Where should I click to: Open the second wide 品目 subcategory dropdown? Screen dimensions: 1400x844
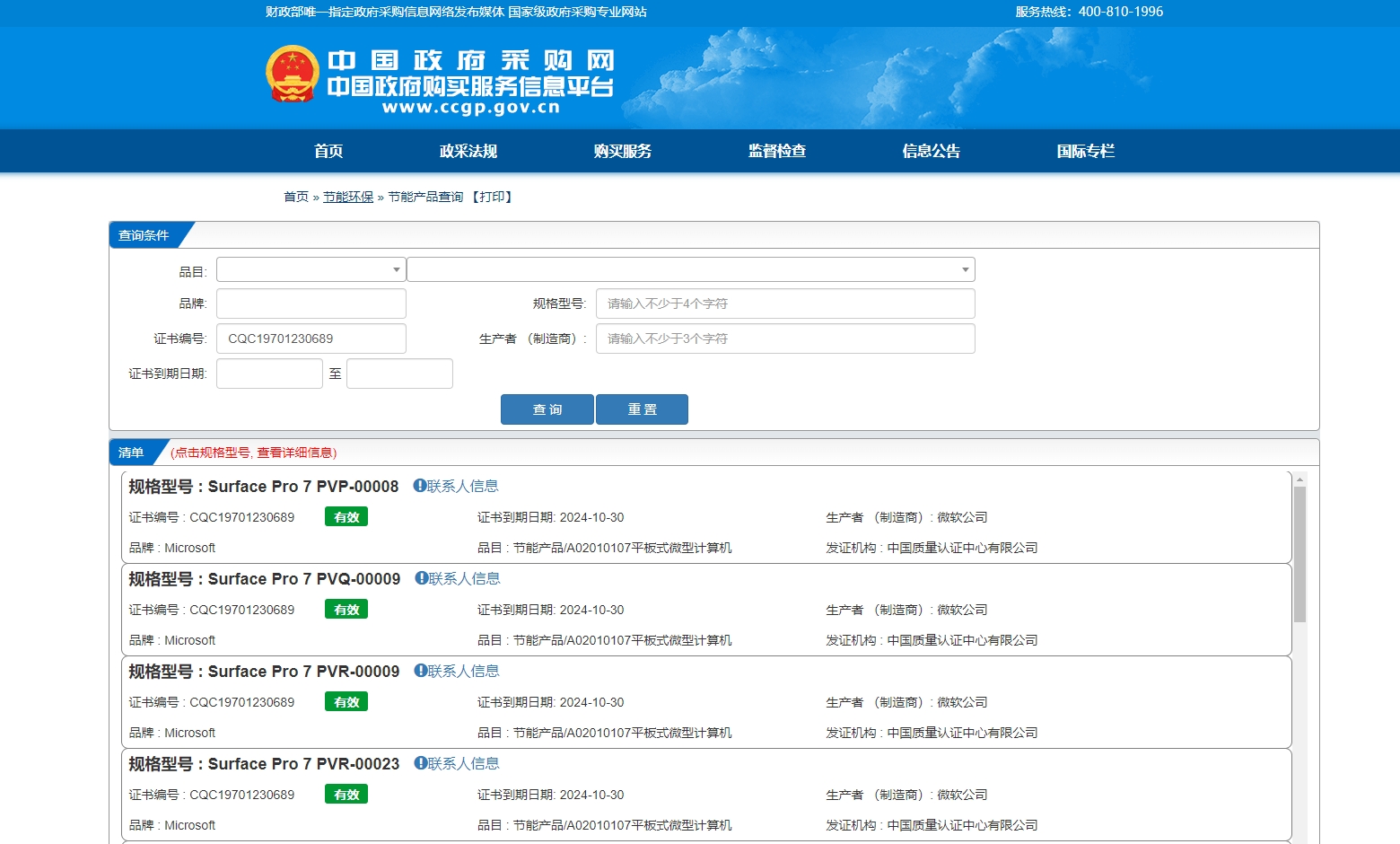691,269
